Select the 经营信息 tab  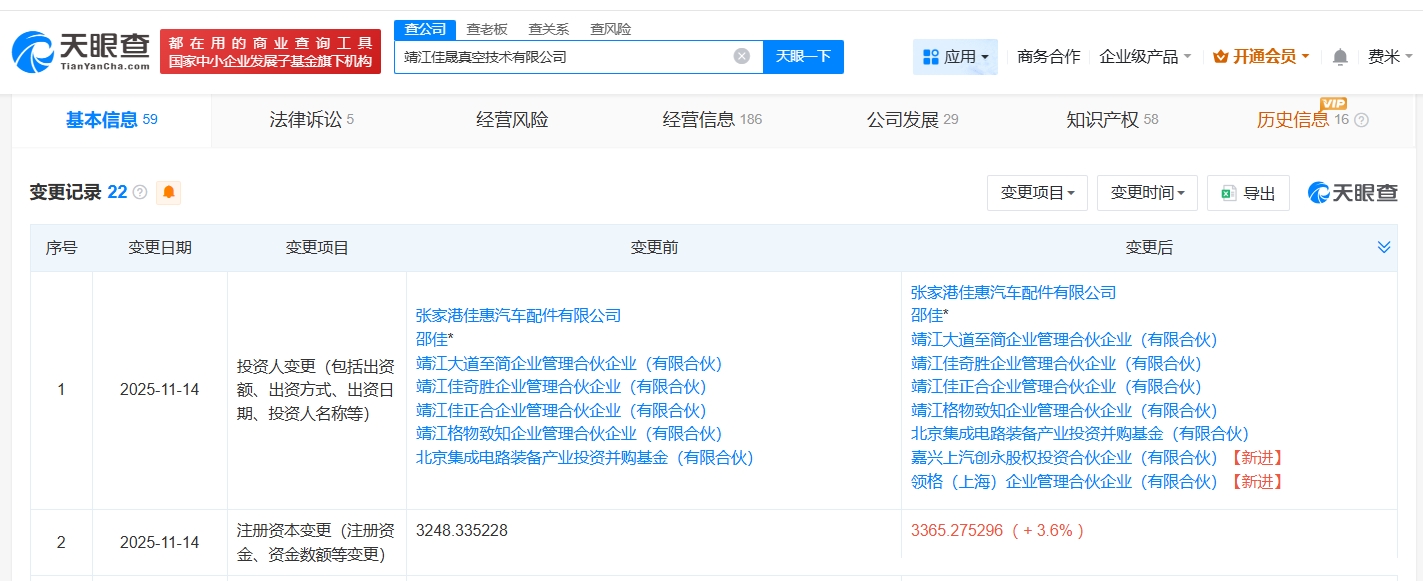pos(700,118)
